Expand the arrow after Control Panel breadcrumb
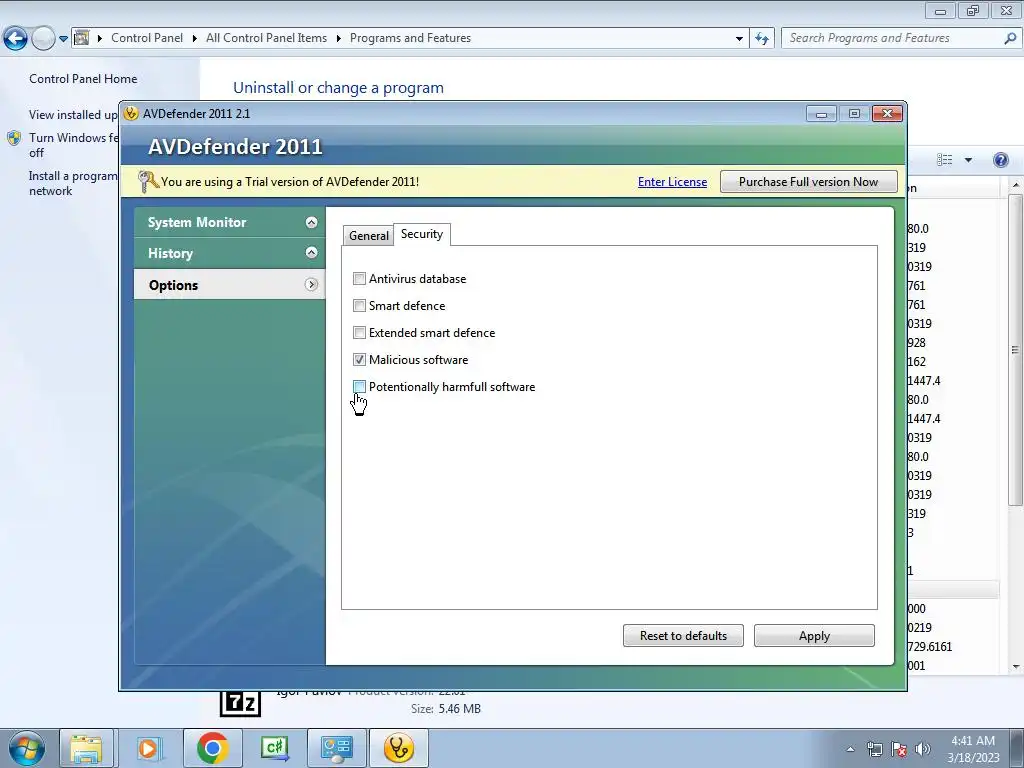1024x768 pixels. click(x=195, y=39)
